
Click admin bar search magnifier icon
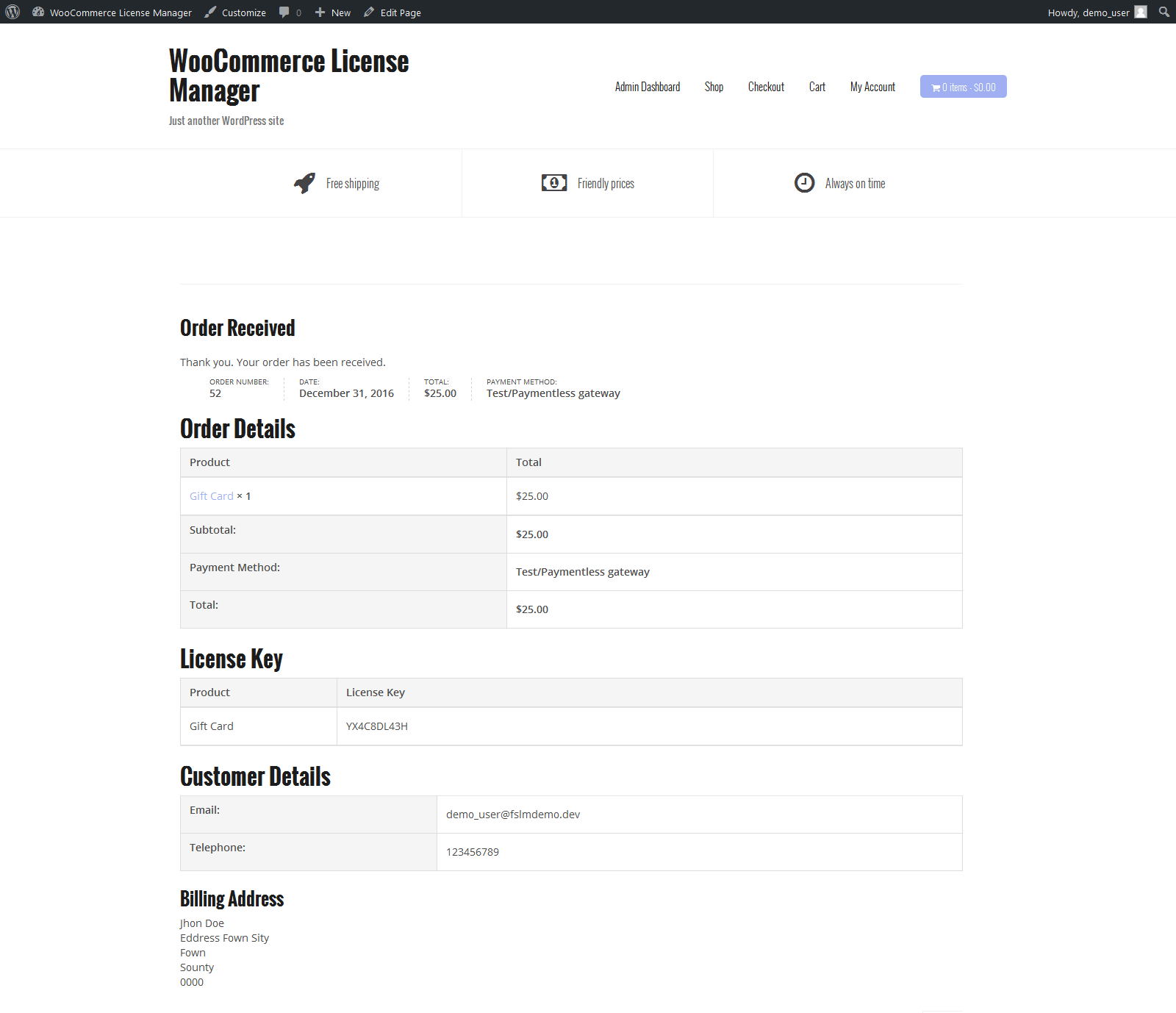point(1164,12)
